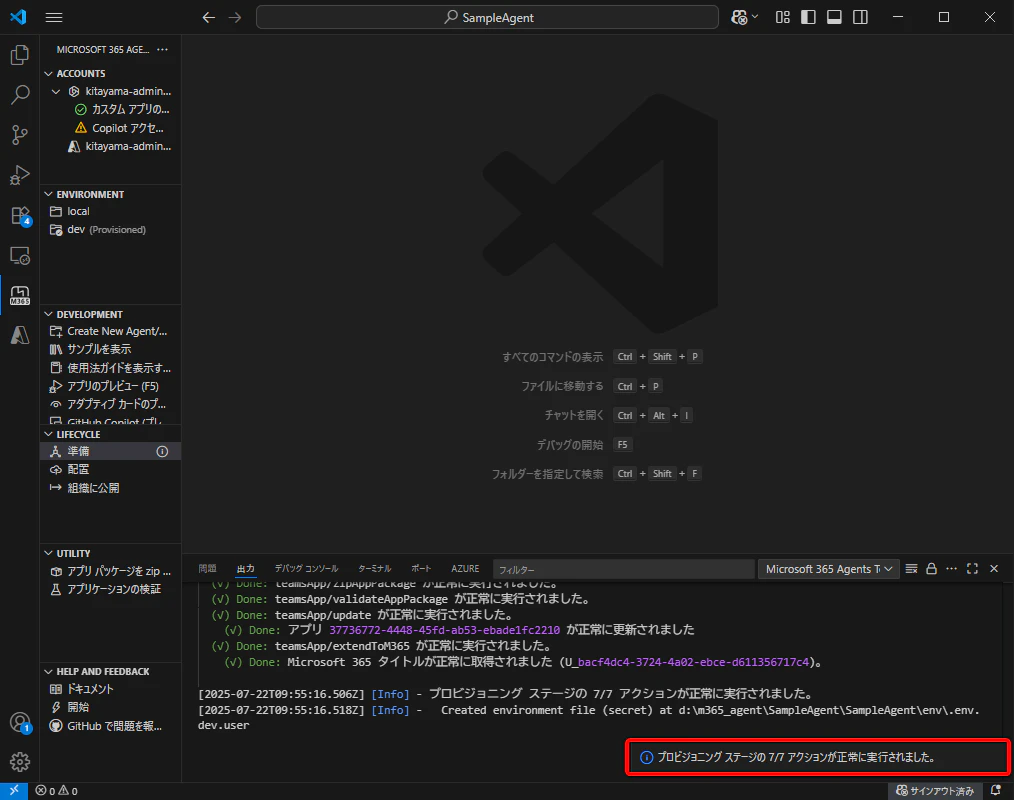Close the output panel

coord(994,568)
